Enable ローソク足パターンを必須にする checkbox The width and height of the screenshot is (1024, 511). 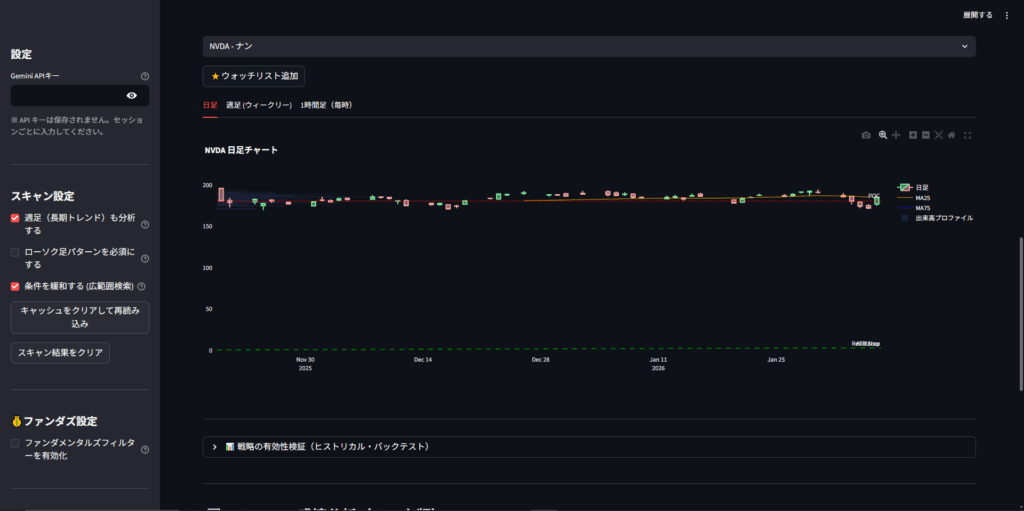[15, 252]
